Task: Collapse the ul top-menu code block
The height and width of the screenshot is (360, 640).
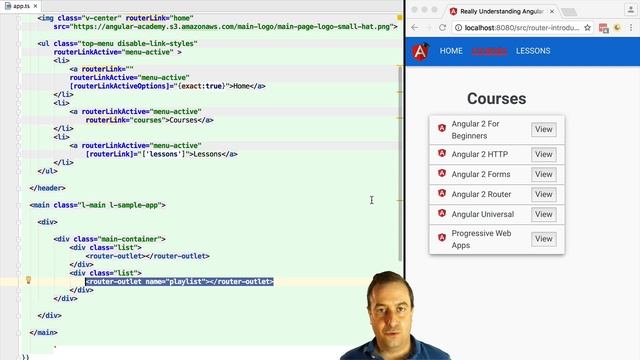Action: (x=19, y=43)
